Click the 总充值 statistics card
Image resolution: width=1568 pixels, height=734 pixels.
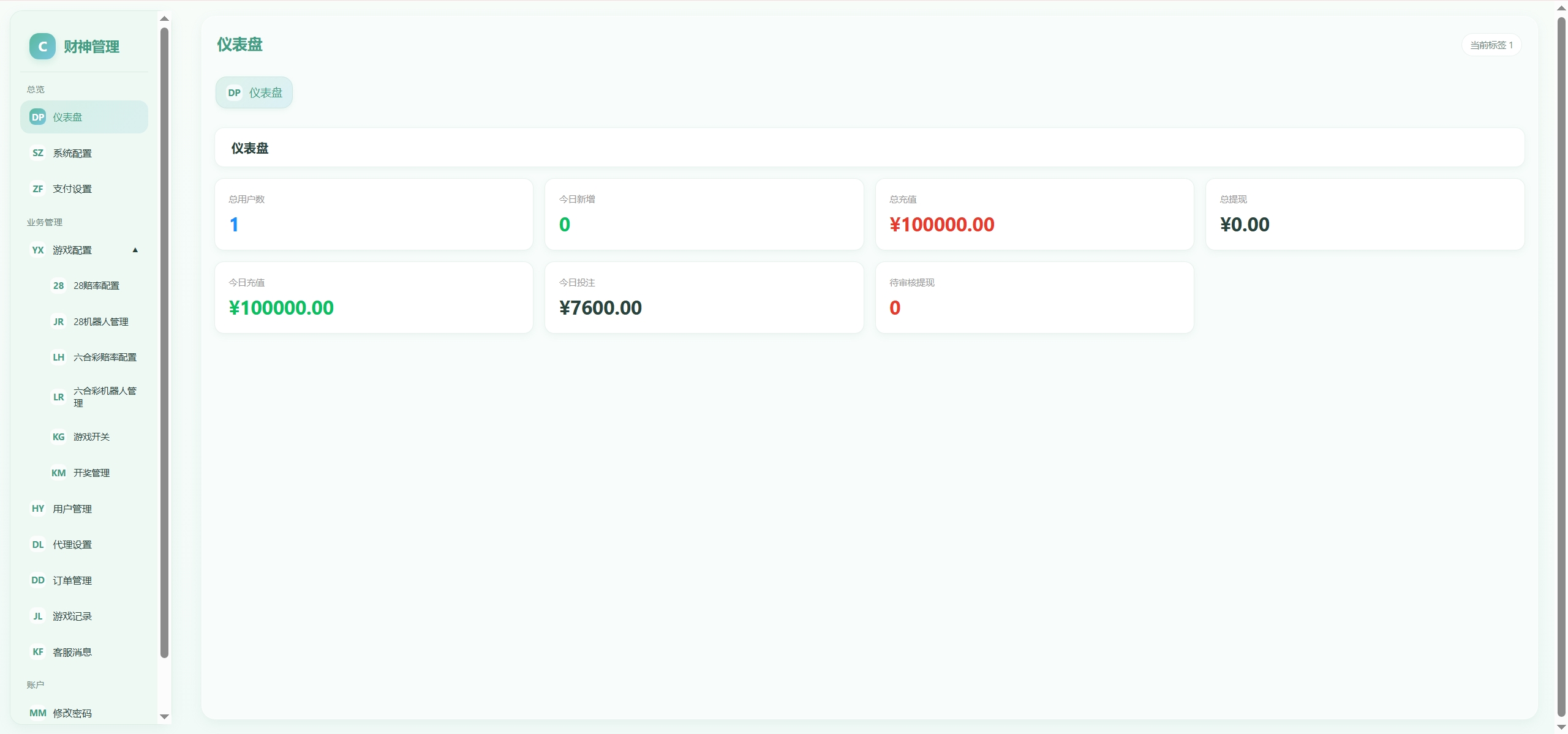tap(1035, 214)
